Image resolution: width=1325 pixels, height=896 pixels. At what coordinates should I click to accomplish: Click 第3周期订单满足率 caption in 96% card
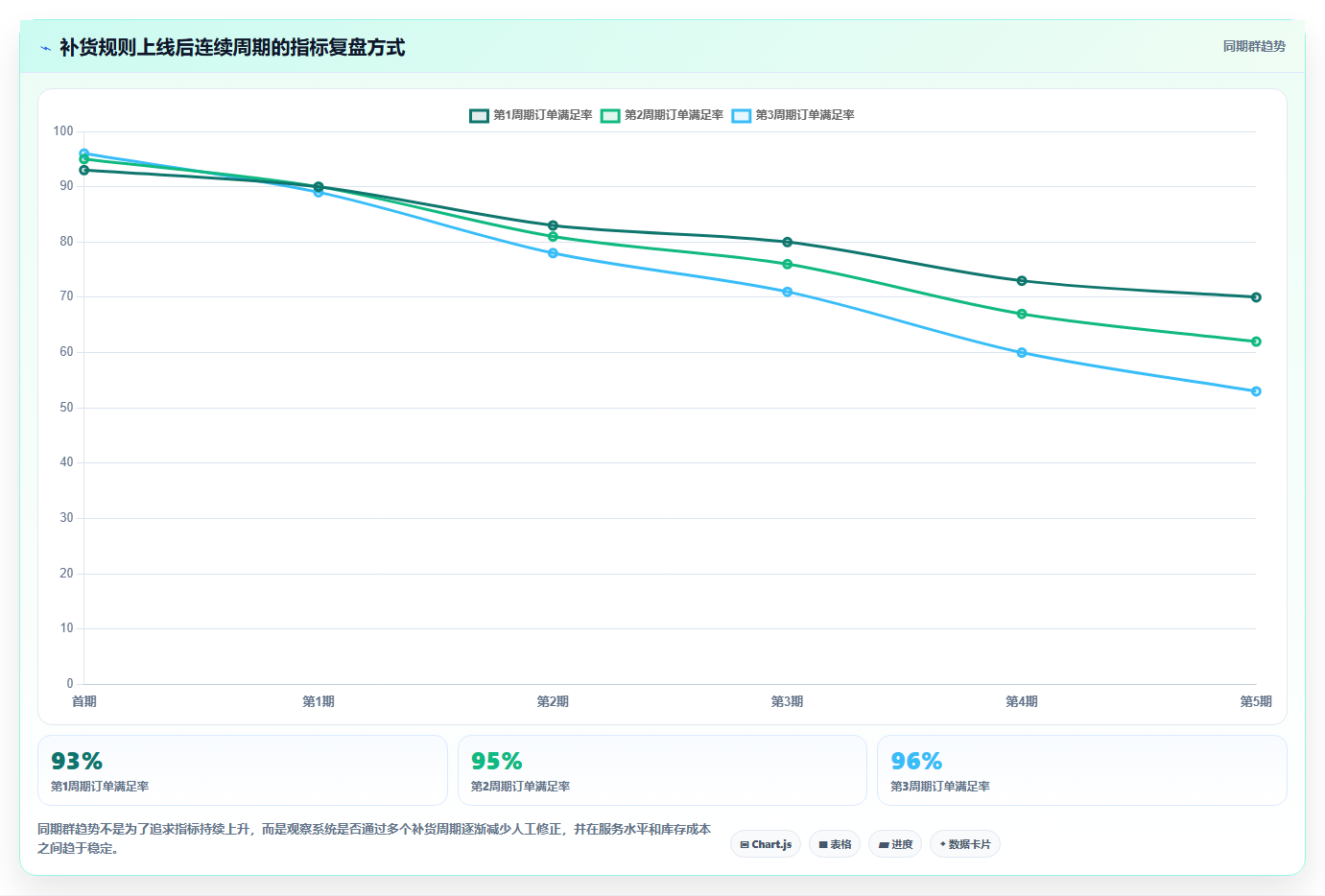940,787
